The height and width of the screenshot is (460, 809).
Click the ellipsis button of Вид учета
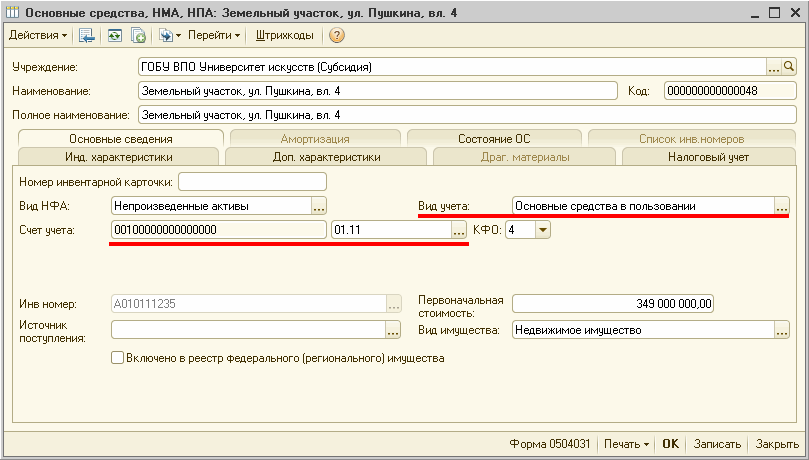click(781, 206)
